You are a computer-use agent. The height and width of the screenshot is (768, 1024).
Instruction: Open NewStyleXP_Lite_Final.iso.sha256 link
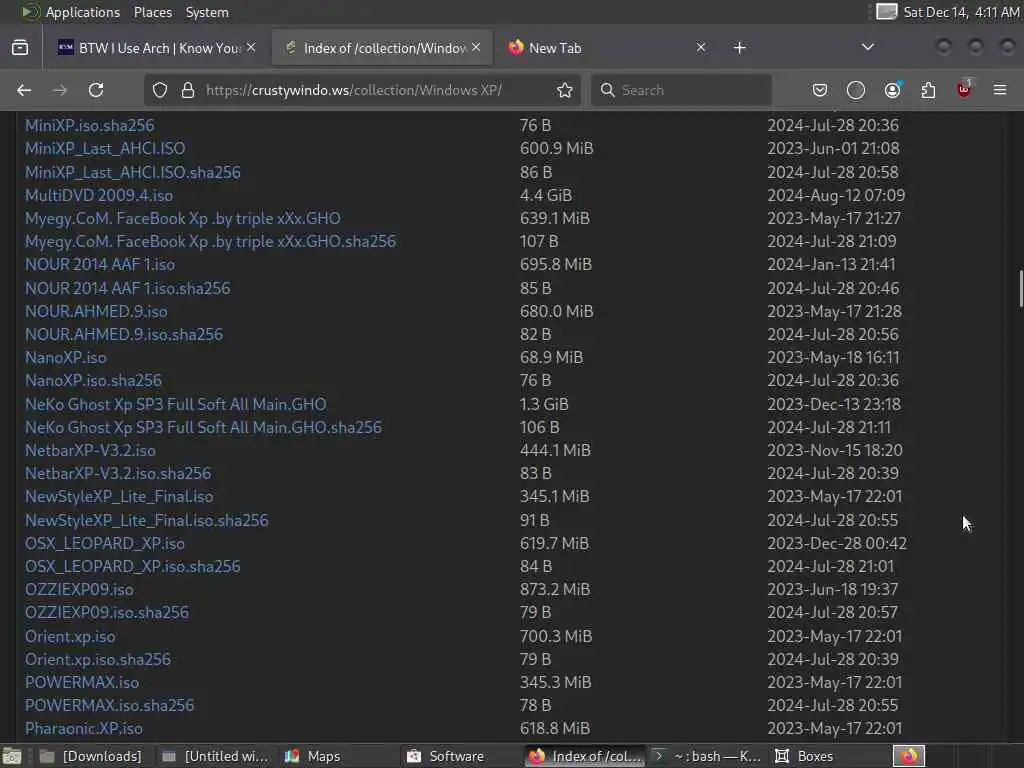click(146, 520)
